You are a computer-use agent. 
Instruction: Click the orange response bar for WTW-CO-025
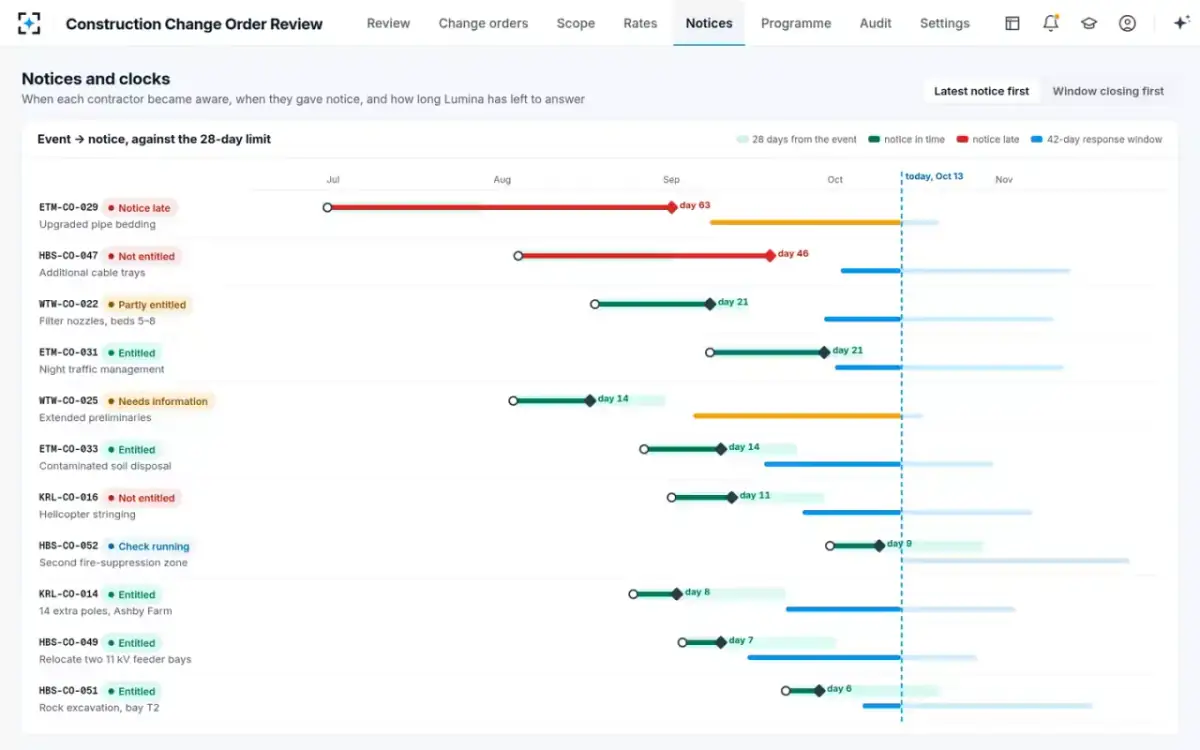(x=797, y=416)
